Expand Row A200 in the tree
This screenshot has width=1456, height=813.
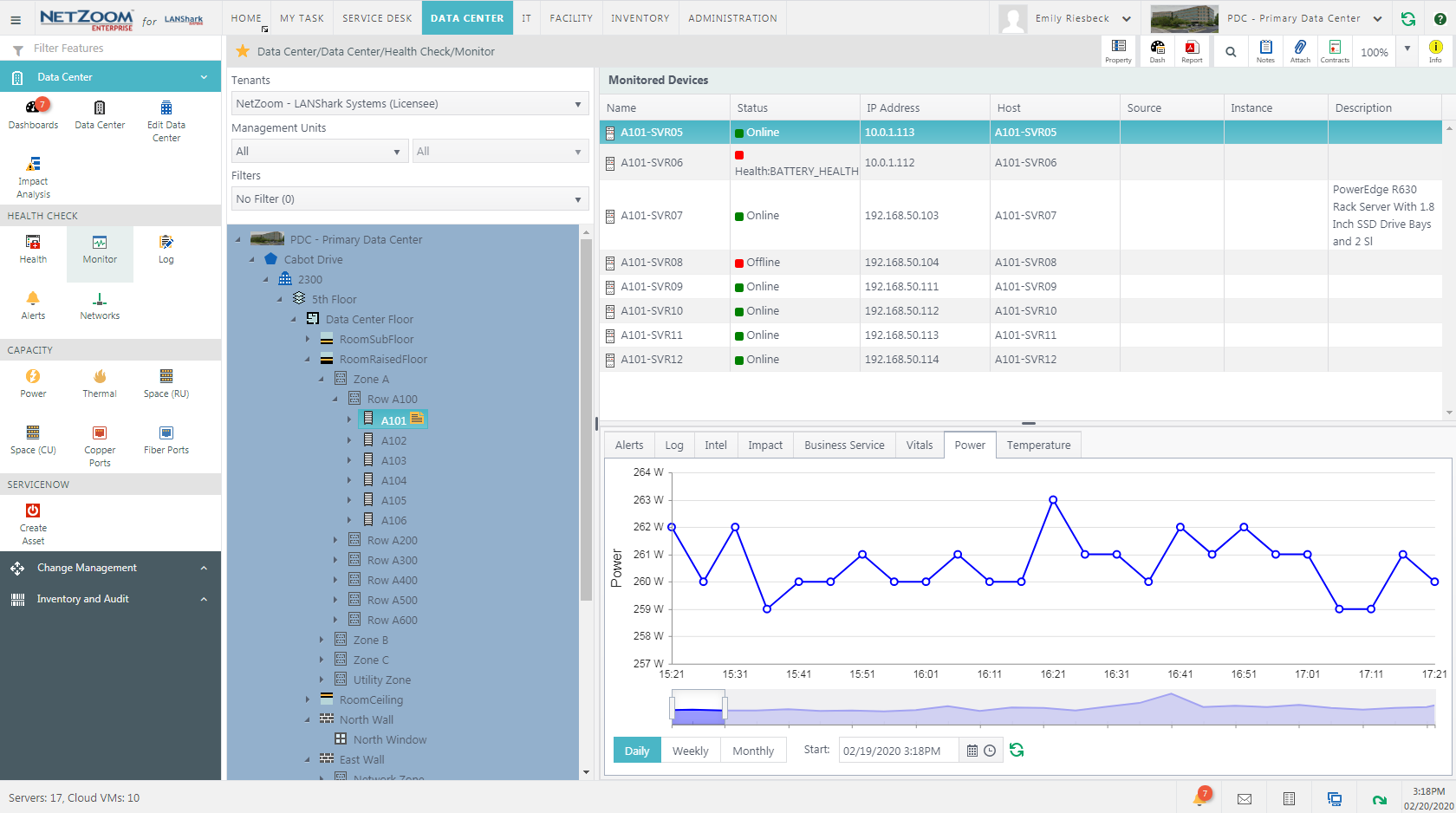click(335, 540)
